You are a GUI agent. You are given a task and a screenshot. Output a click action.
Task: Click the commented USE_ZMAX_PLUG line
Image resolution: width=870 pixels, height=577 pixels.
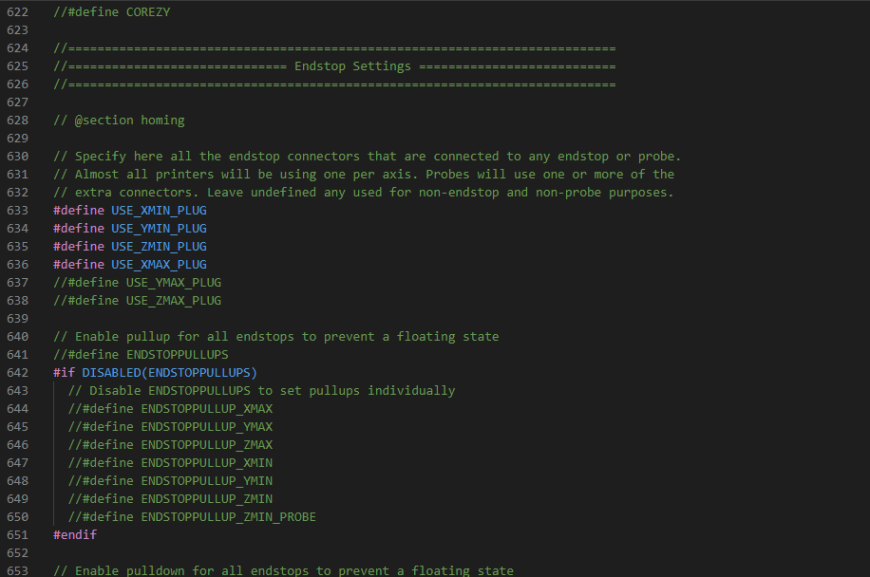coord(137,300)
